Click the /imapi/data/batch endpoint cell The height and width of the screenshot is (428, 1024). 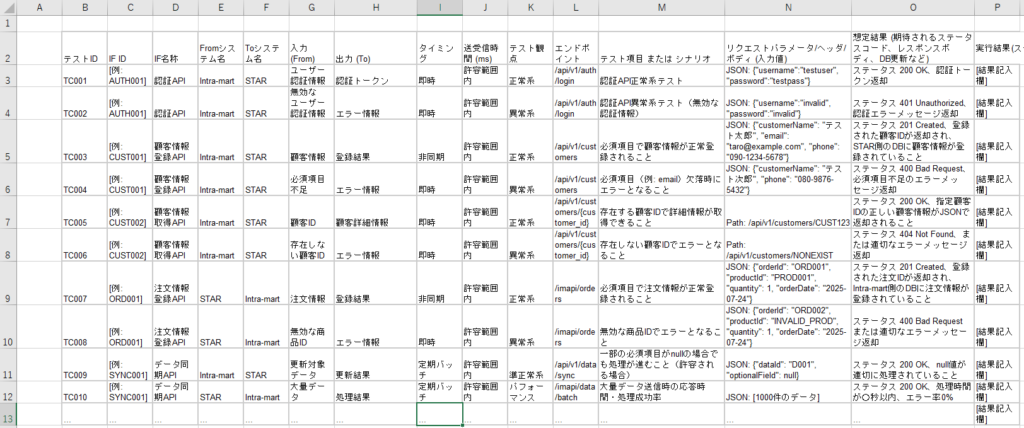click(575, 392)
